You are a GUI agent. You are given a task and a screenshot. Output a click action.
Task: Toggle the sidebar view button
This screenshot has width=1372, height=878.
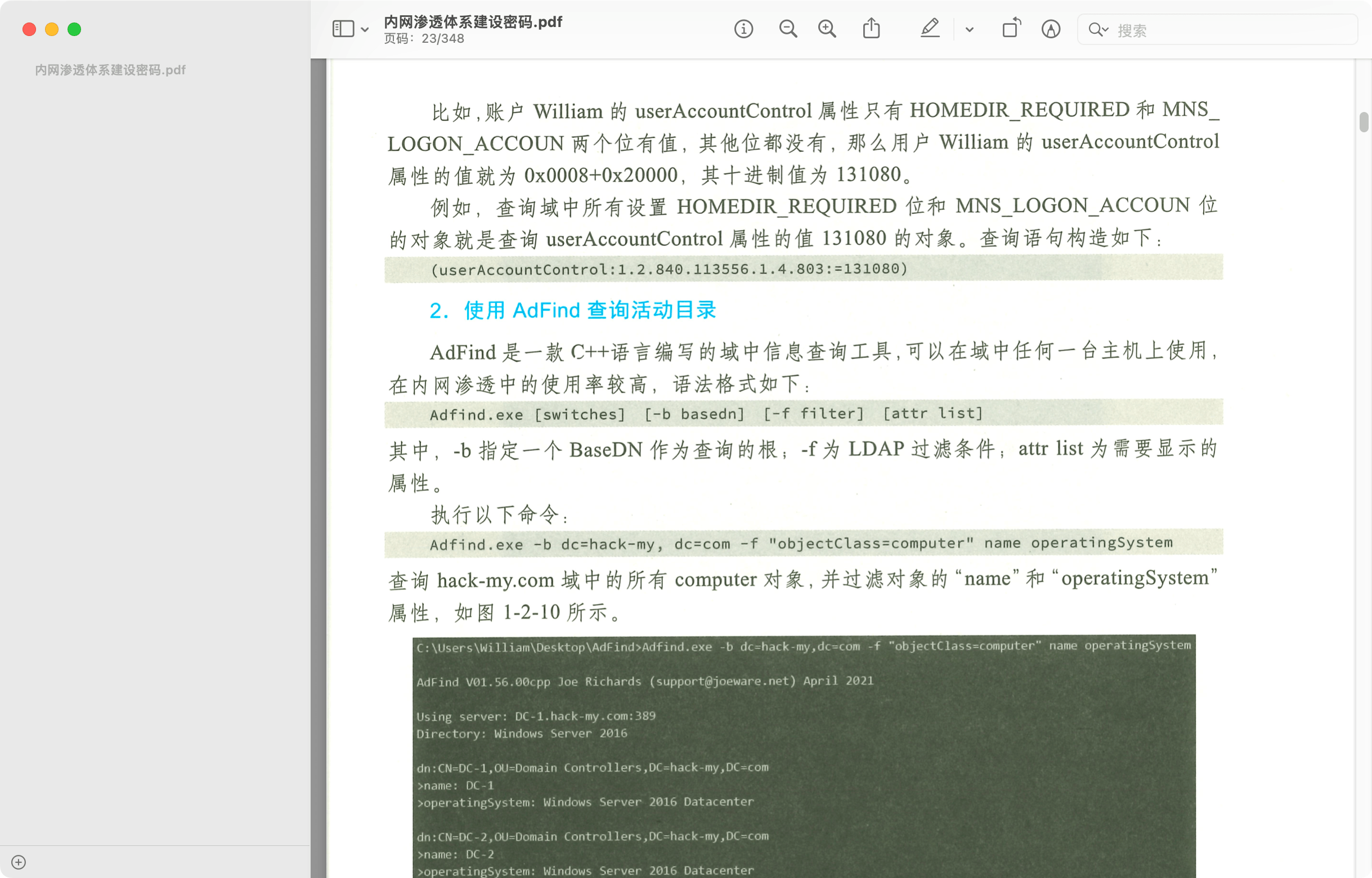point(343,29)
